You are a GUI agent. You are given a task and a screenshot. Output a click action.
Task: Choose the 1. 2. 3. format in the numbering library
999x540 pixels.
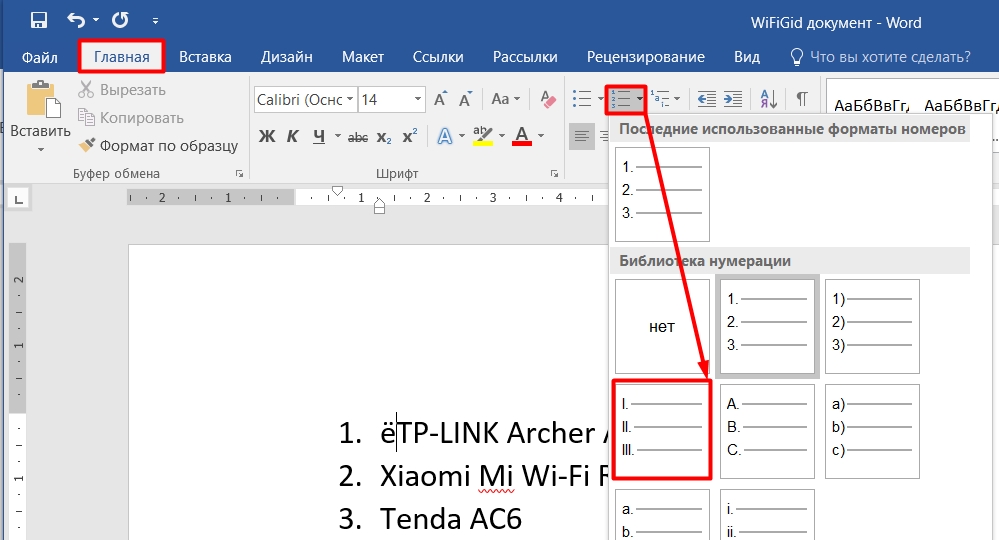point(767,327)
